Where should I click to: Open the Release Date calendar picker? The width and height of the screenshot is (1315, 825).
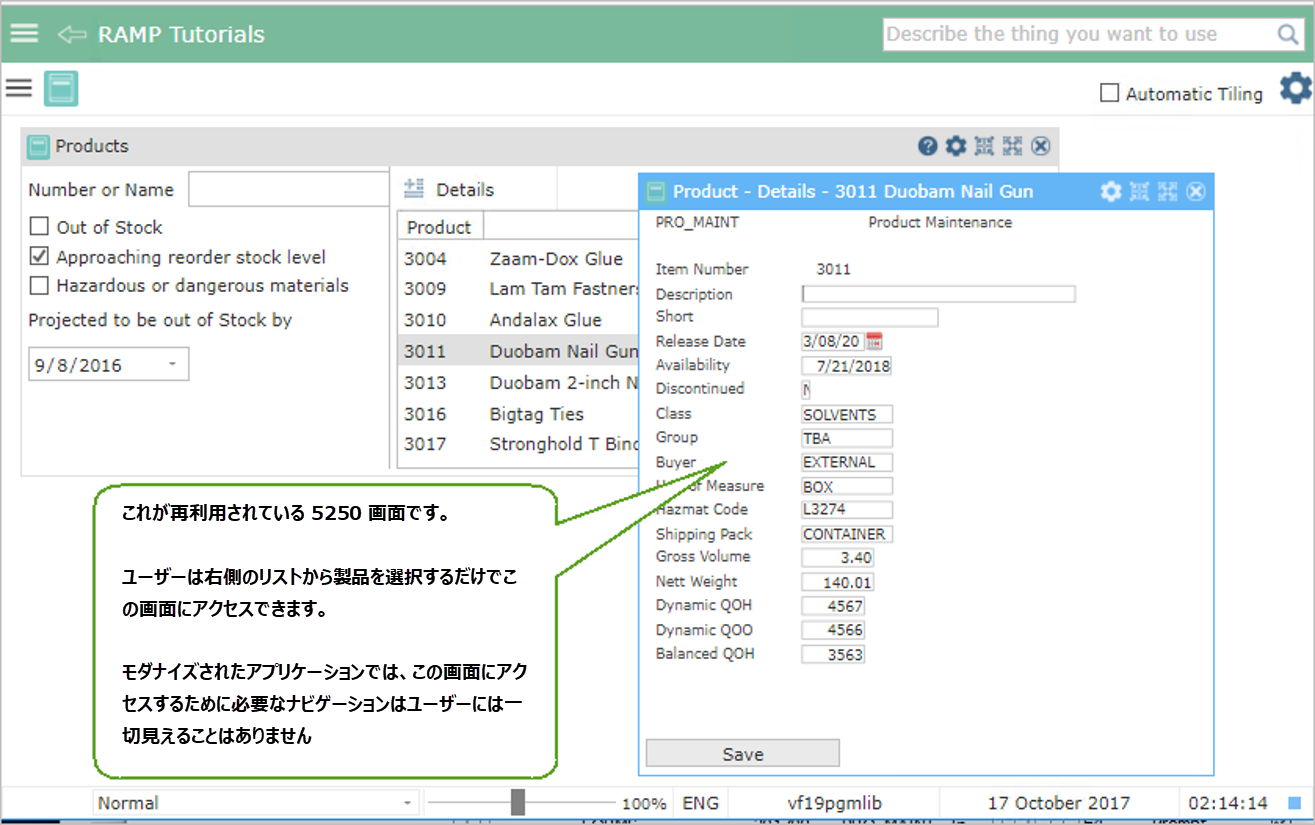pyautogui.click(x=875, y=341)
